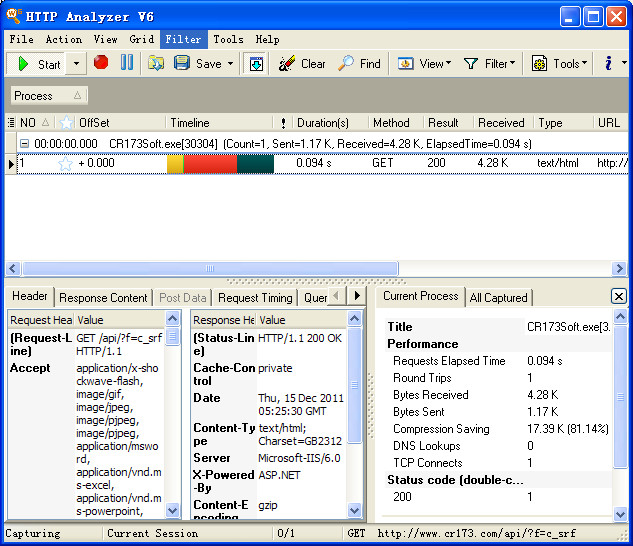Open the Start button dropdown arrow

tap(77, 64)
